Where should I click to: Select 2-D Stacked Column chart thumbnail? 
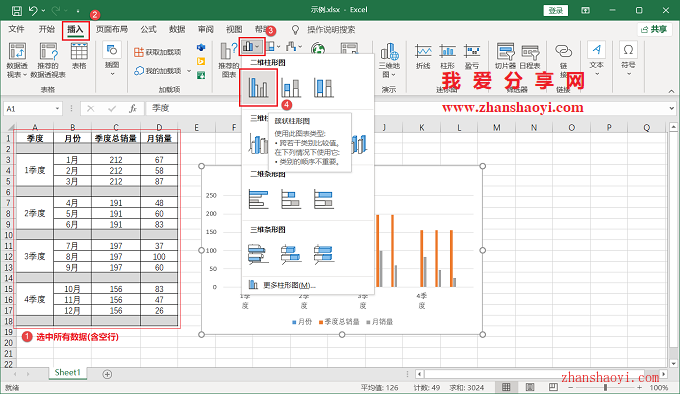pyautogui.click(x=291, y=88)
